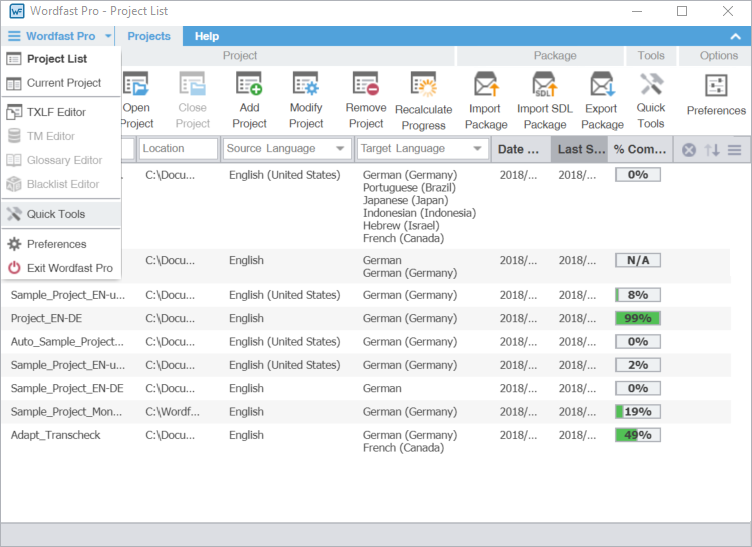The width and height of the screenshot is (752, 547).
Task: Click the Project List icon in the menu
Action: pos(14,59)
